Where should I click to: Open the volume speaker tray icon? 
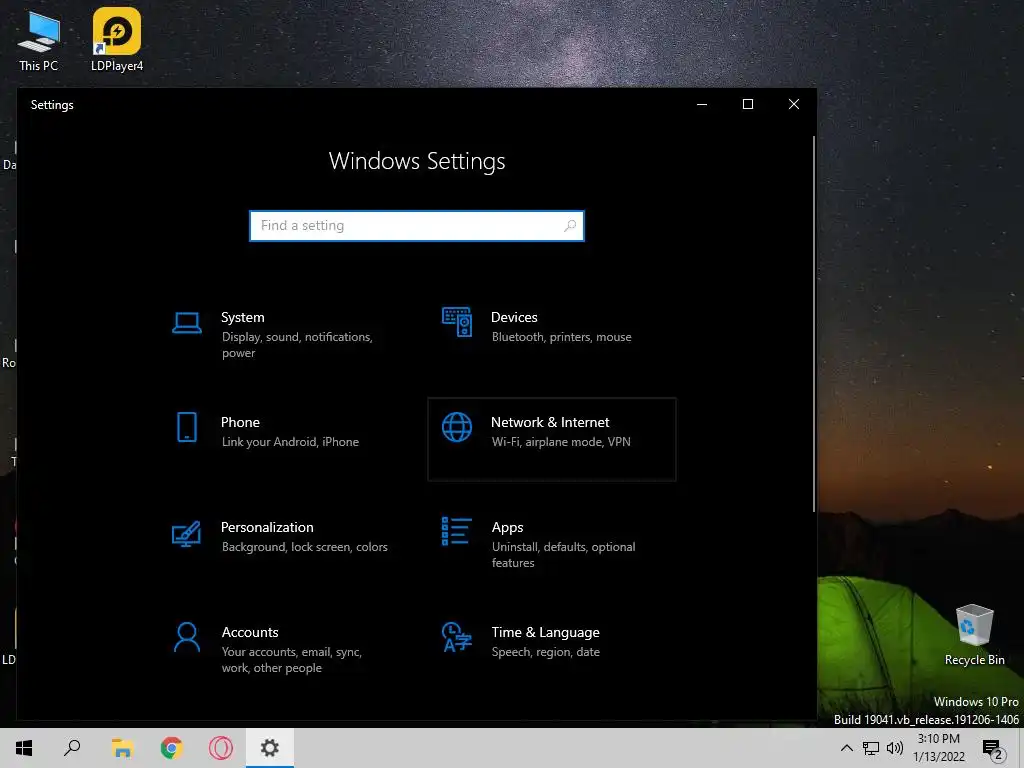[x=895, y=748]
